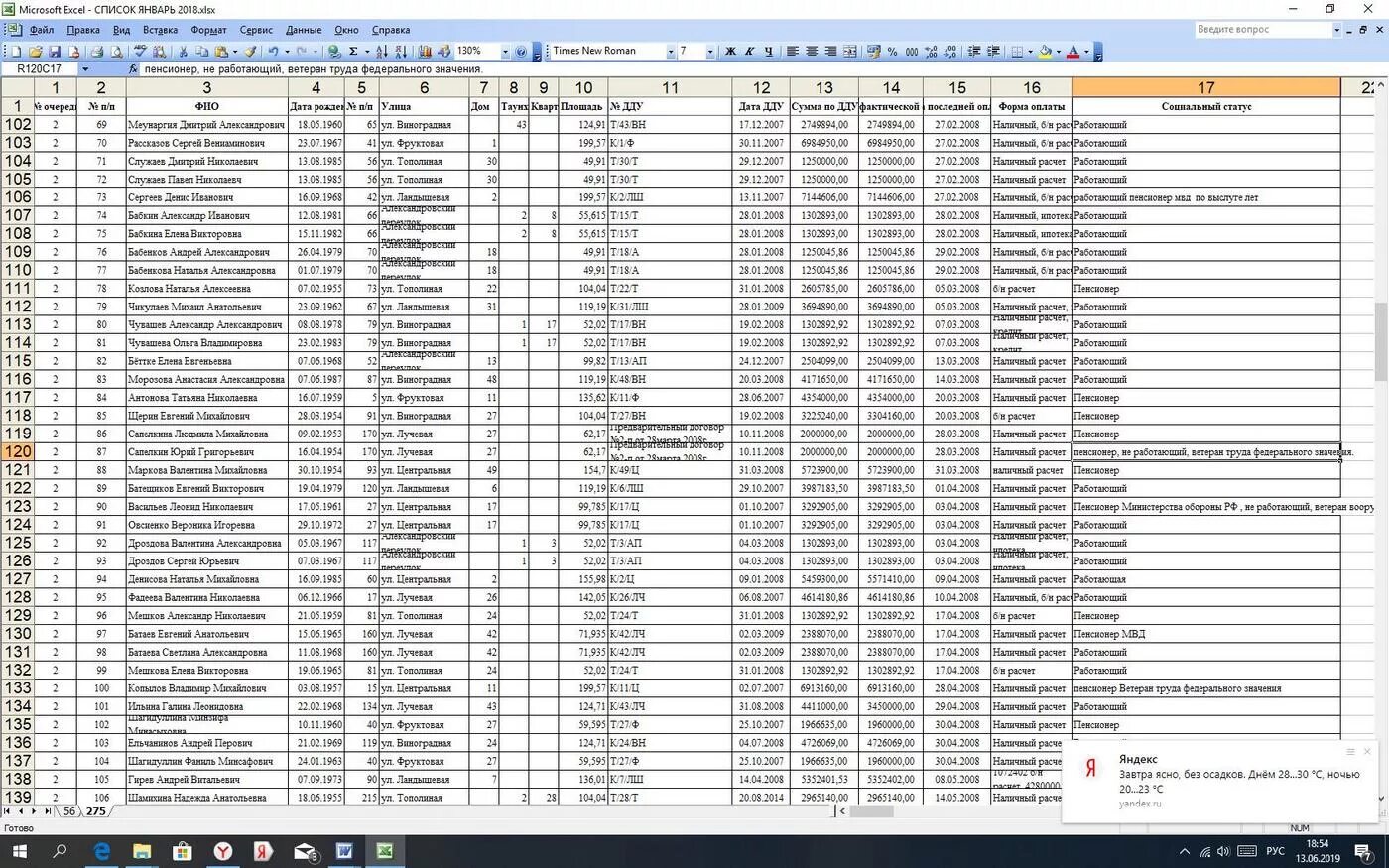Open the Данные menu
Image resolution: width=1389 pixels, height=868 pixels.
coord(304,30)
